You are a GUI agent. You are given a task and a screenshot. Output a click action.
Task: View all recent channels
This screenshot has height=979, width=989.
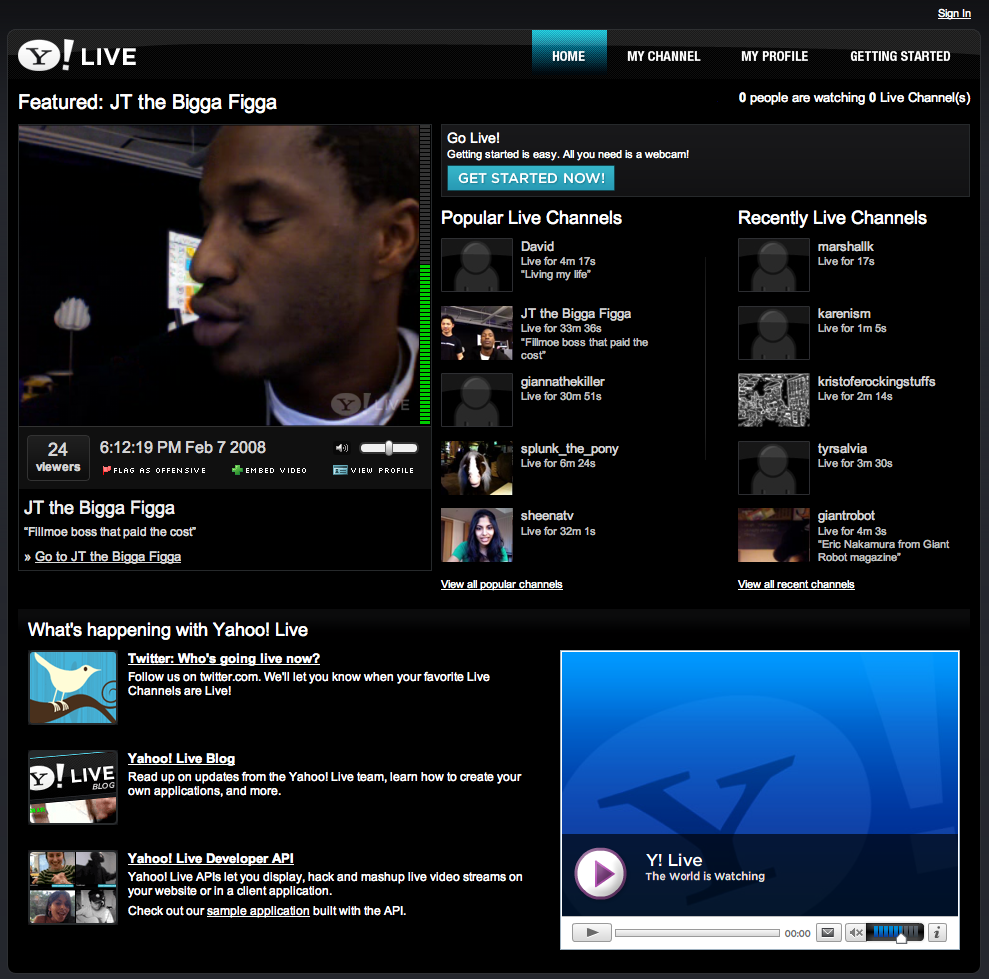click(x=796, y=584)
